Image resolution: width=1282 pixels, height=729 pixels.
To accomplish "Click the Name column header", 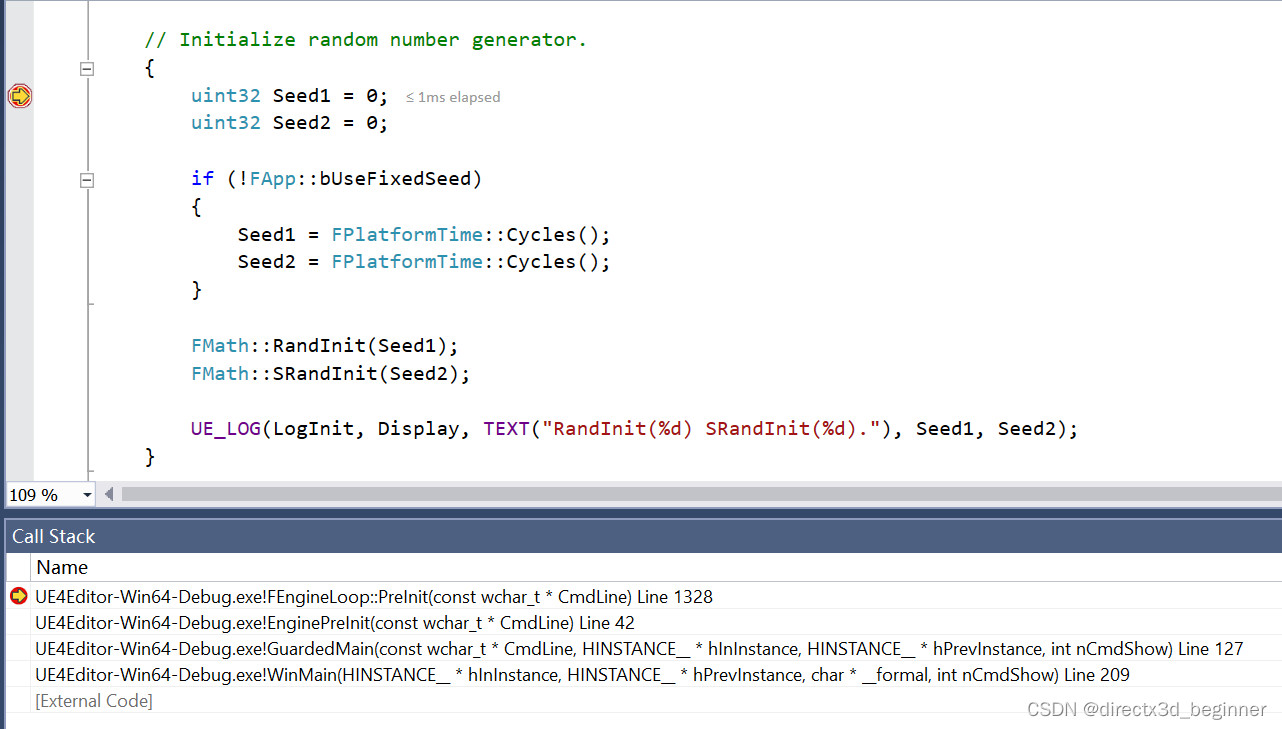I will [x=62, y=567].
